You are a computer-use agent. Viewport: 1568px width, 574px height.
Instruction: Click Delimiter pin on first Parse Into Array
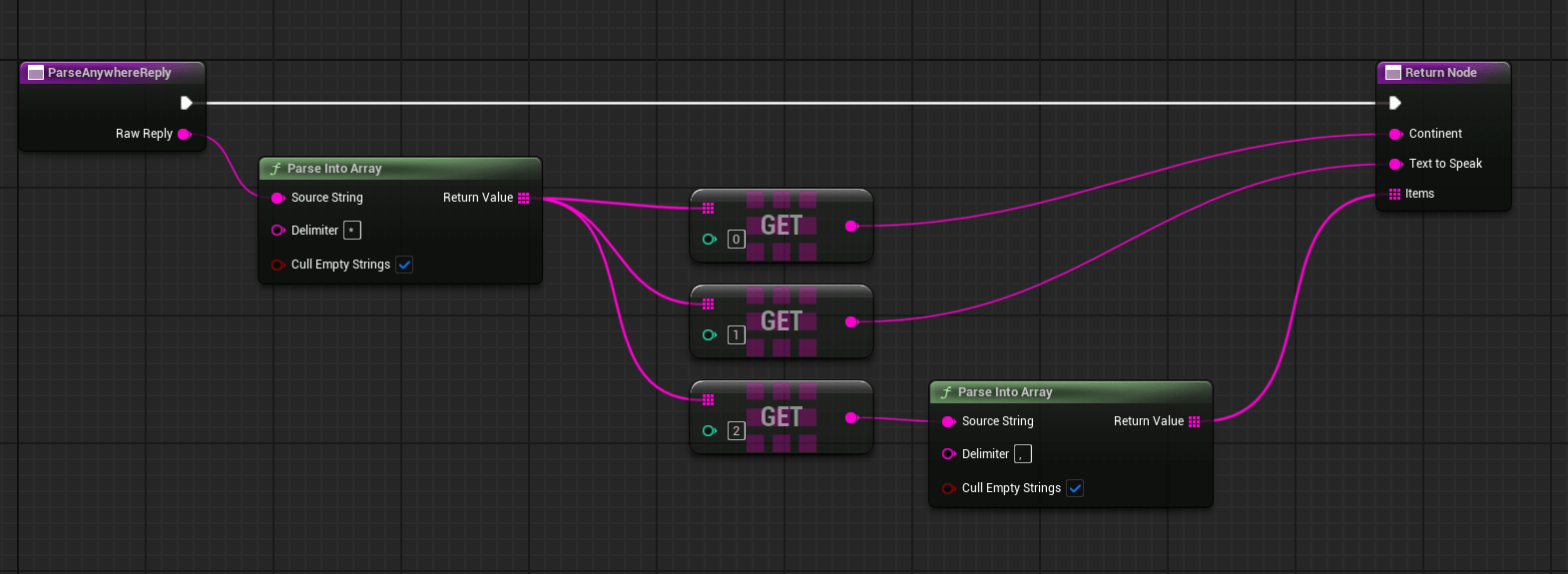[x=278, y=231]
